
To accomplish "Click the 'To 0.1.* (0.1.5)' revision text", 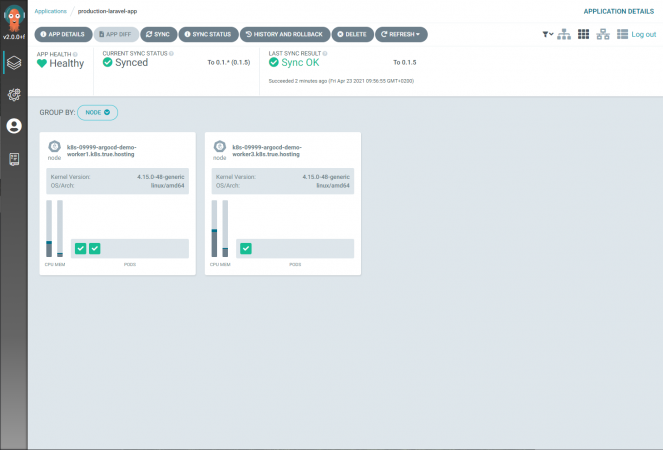I will [x=229, y=63].
